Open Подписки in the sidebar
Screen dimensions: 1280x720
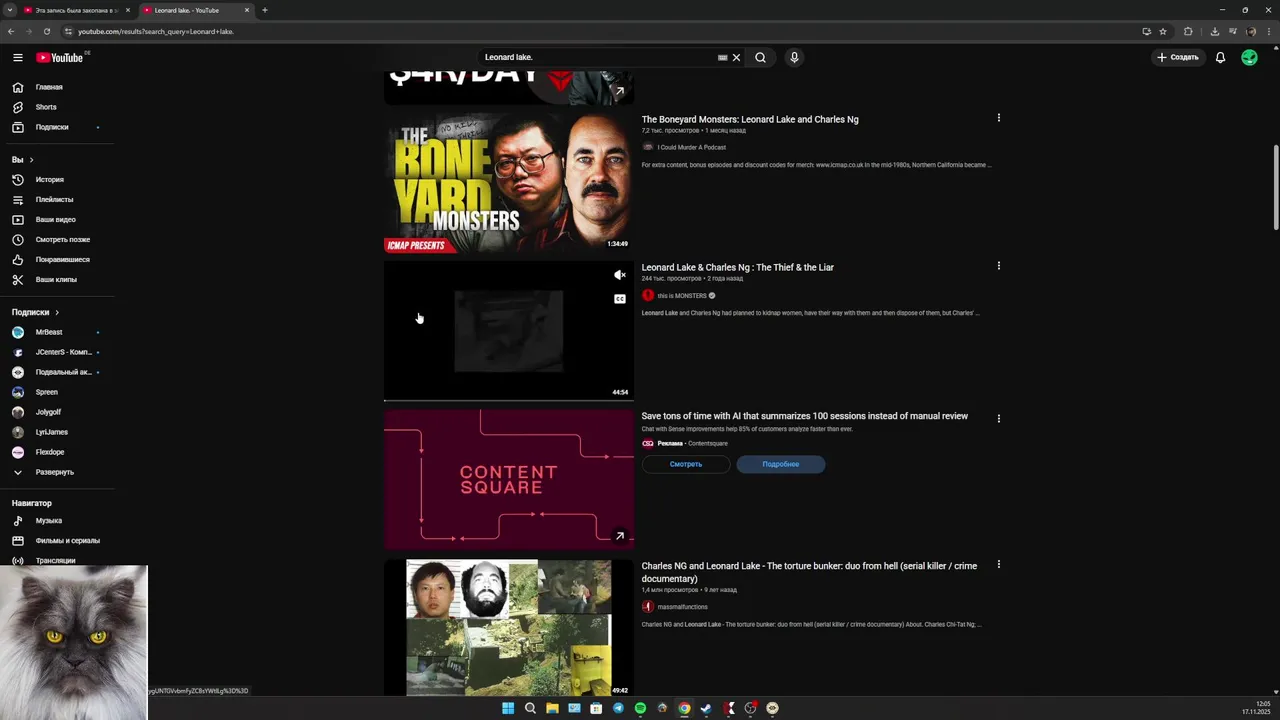tap(52, 127)
